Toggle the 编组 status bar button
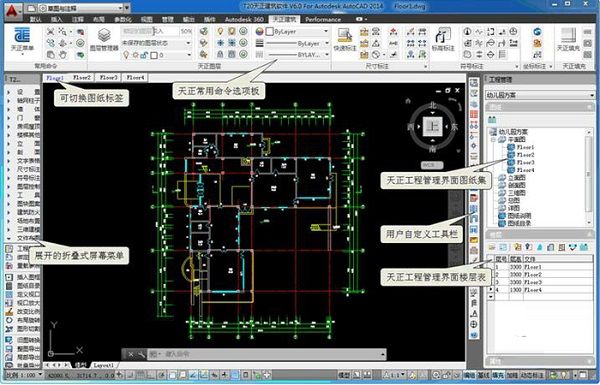The width and height of the screenshot is (600, 385). click(x=470, y=375)
